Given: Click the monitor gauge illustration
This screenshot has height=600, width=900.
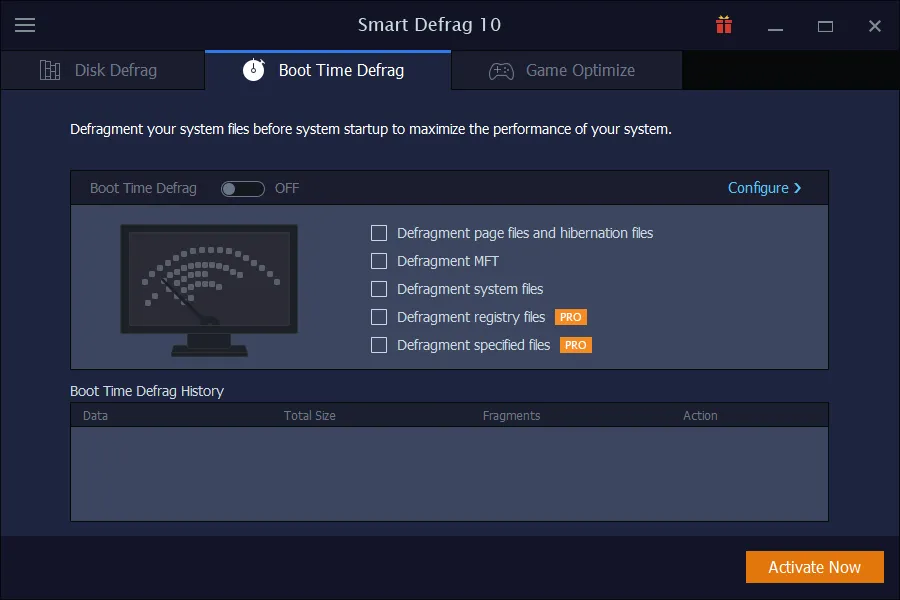Looking at the screenshot, I should click(209, 290).
